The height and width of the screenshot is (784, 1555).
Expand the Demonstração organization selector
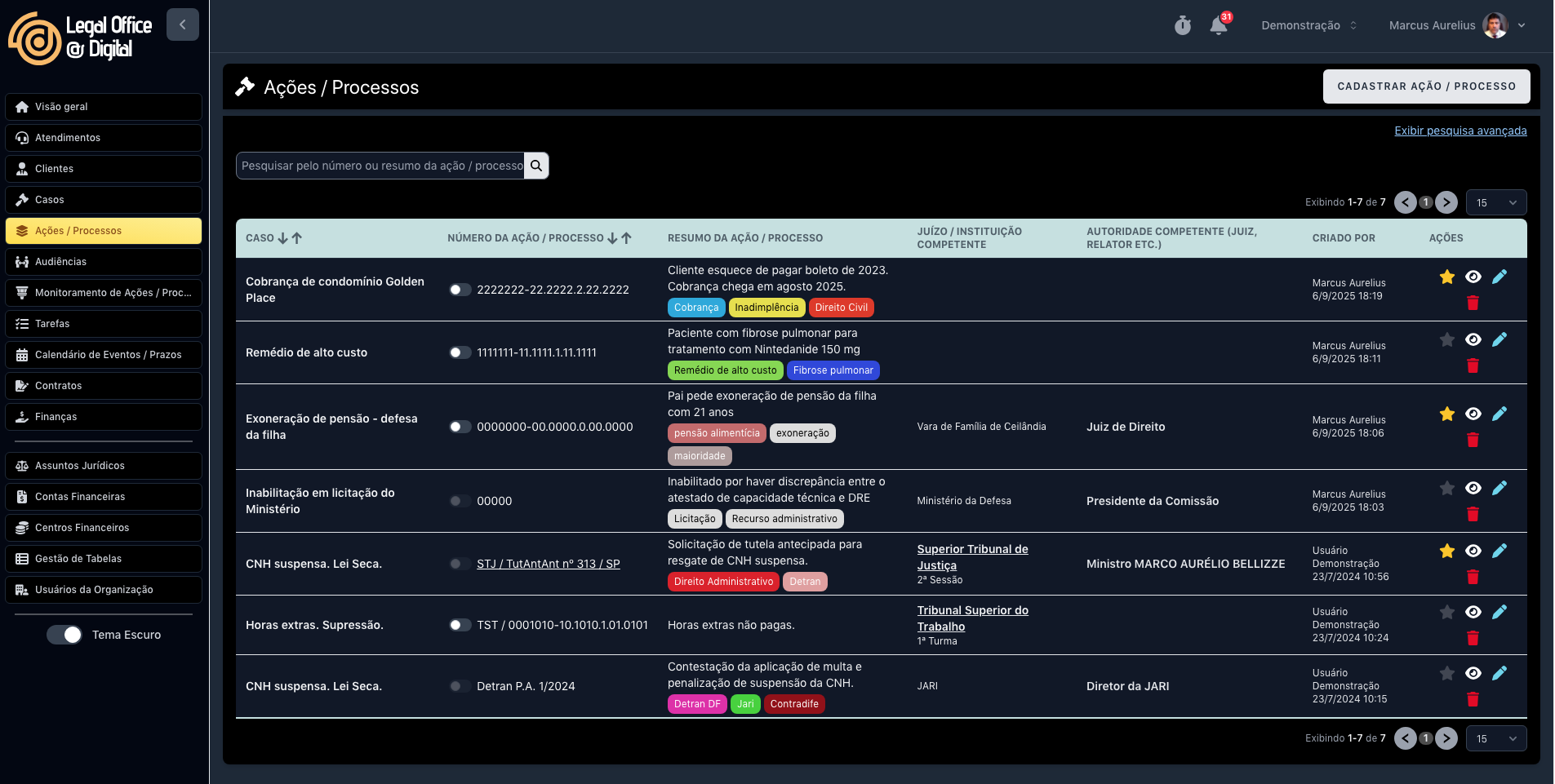pos(1308,26)
